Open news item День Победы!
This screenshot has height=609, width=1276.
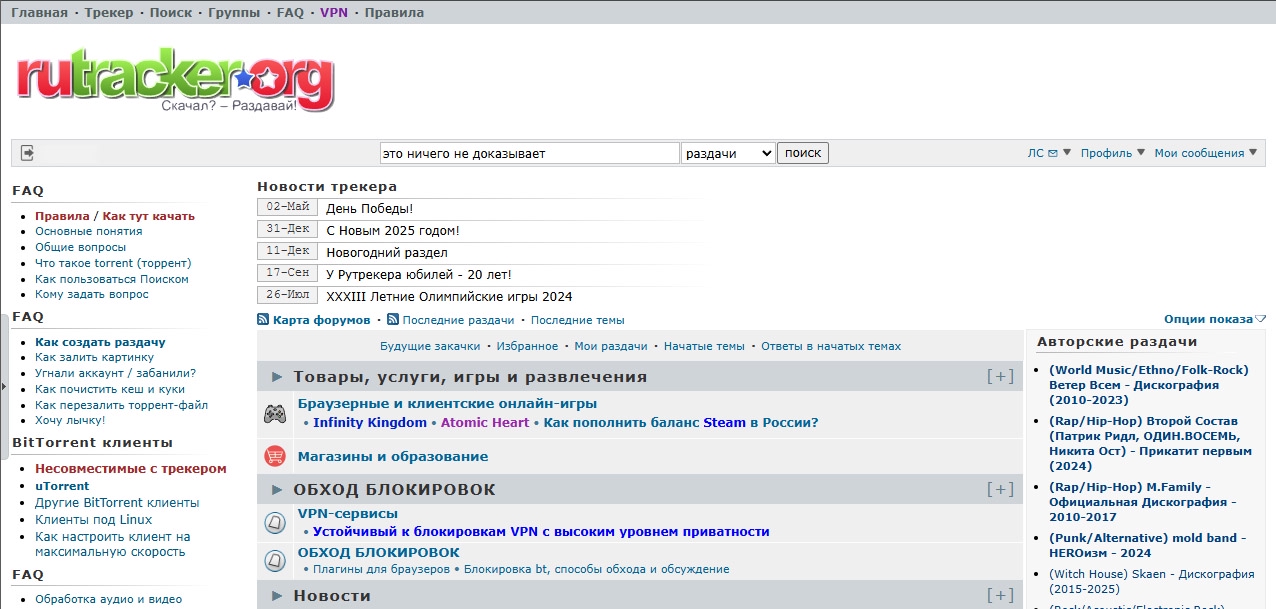369,208
